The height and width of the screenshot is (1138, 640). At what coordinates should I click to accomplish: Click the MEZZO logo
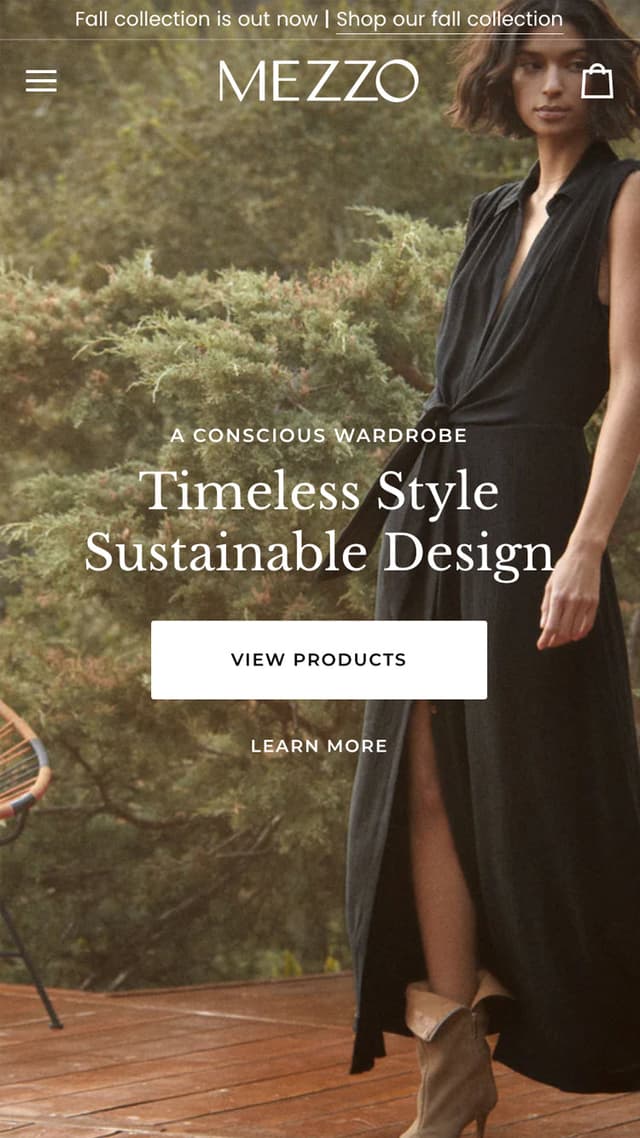pos(319,81)
